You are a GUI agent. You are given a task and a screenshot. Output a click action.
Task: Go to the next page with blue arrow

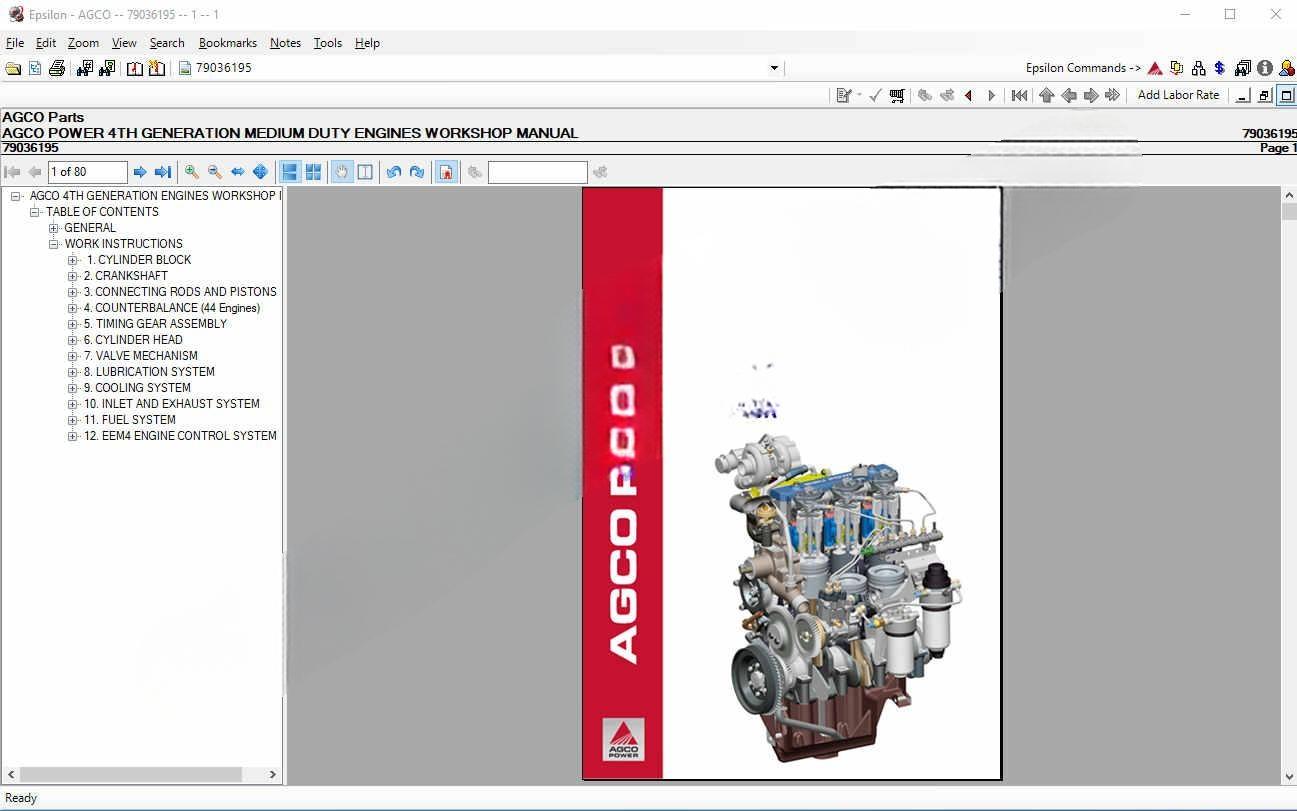(140, 172)
